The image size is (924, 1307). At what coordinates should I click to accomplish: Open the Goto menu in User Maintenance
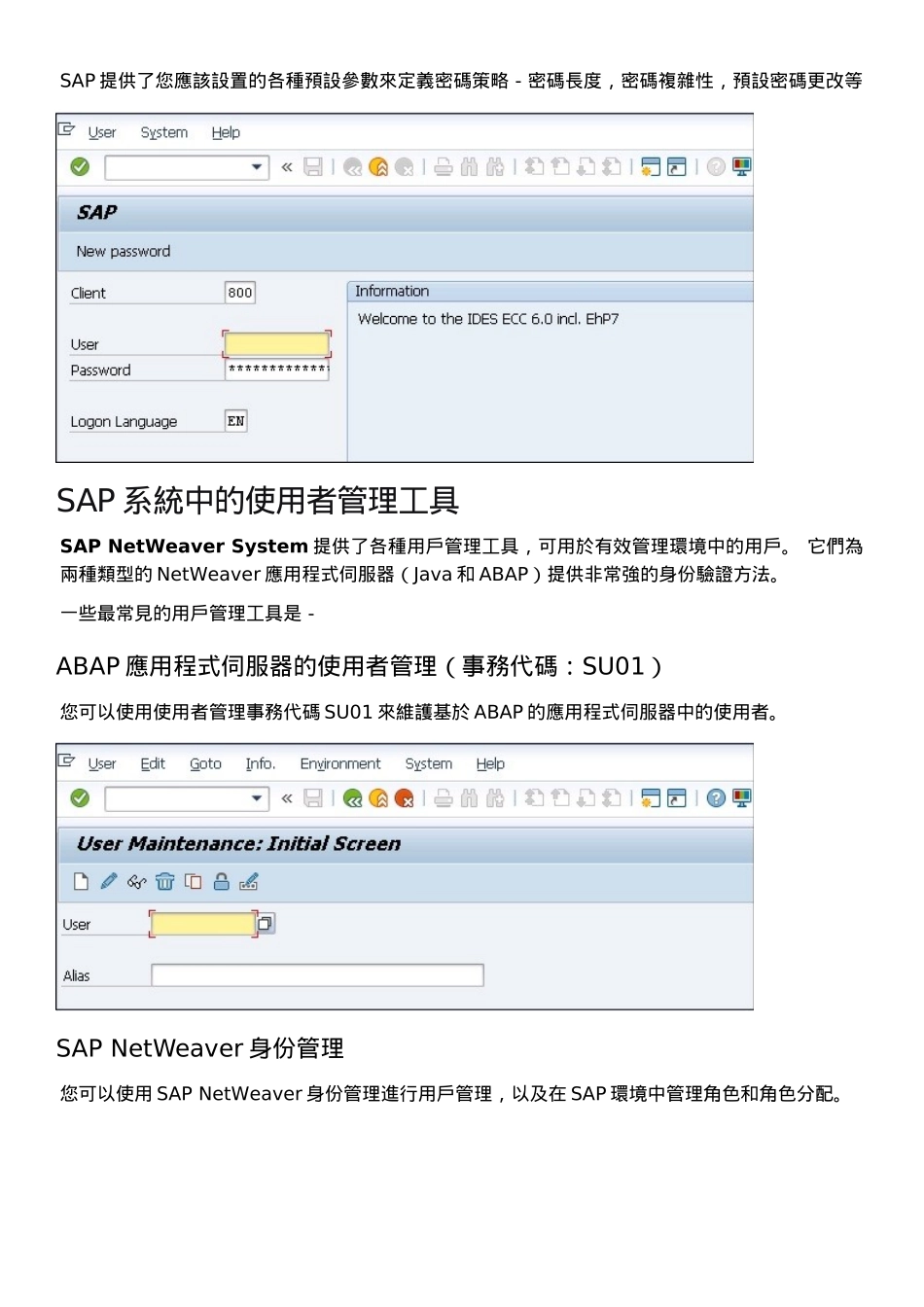coord(205,763)
